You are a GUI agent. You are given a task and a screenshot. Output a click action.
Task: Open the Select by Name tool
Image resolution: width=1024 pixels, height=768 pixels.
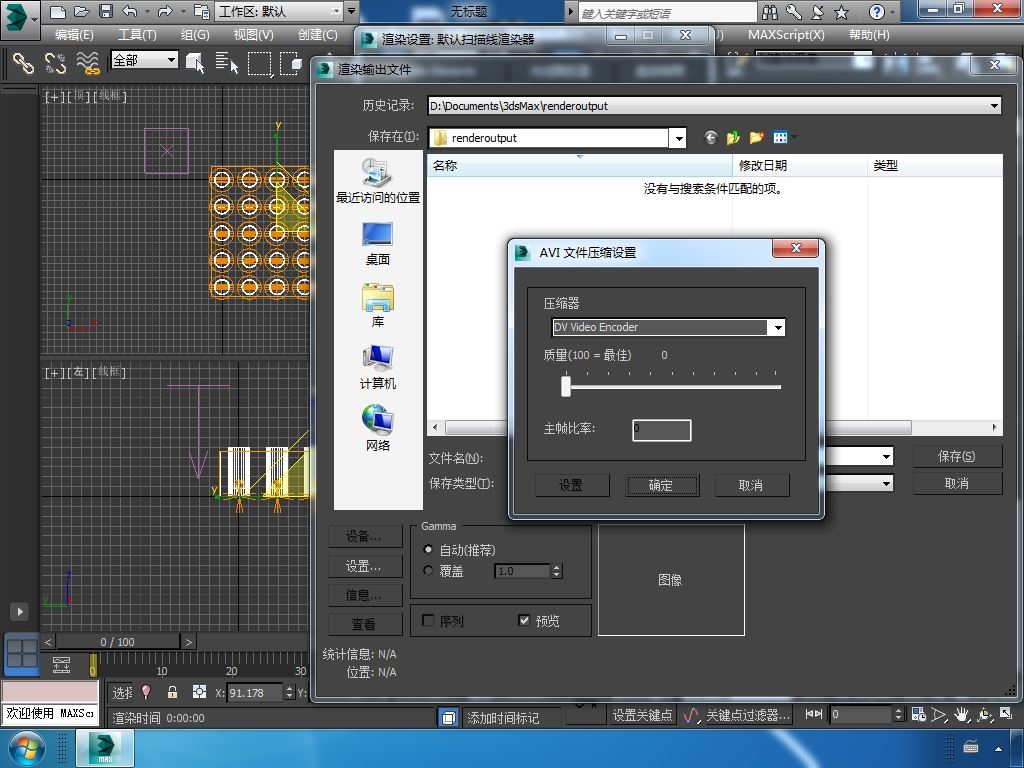point(227,63)
